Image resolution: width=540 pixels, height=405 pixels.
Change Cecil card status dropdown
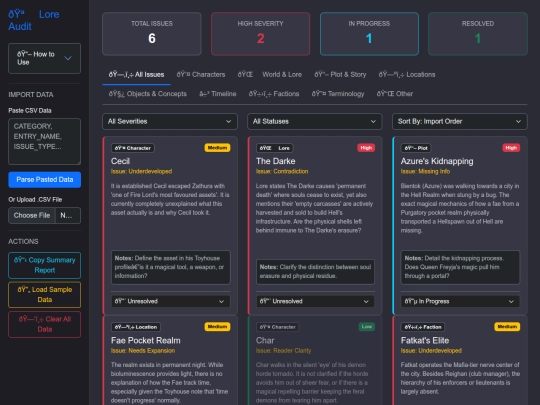[x=170, y=301]
